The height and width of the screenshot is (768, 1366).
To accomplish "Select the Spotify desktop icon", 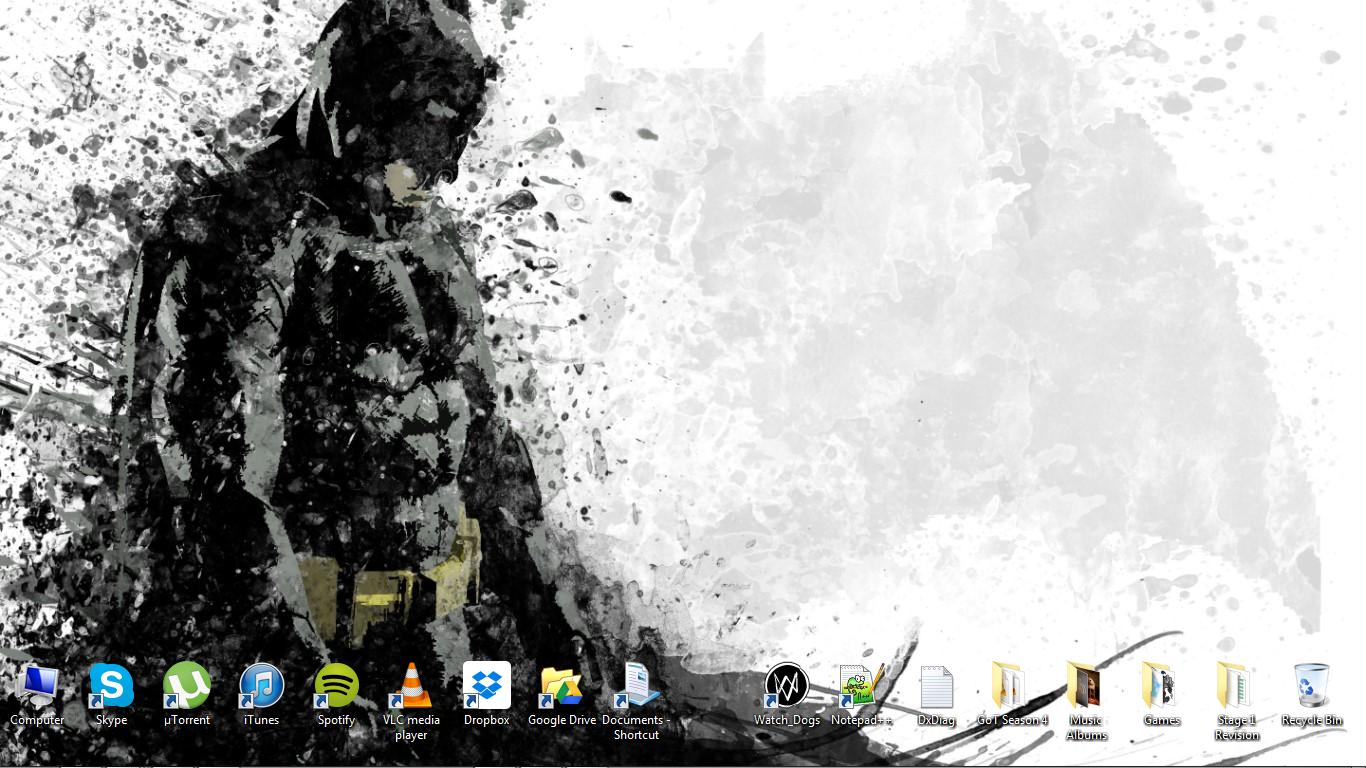I will (x=336, y=686).
